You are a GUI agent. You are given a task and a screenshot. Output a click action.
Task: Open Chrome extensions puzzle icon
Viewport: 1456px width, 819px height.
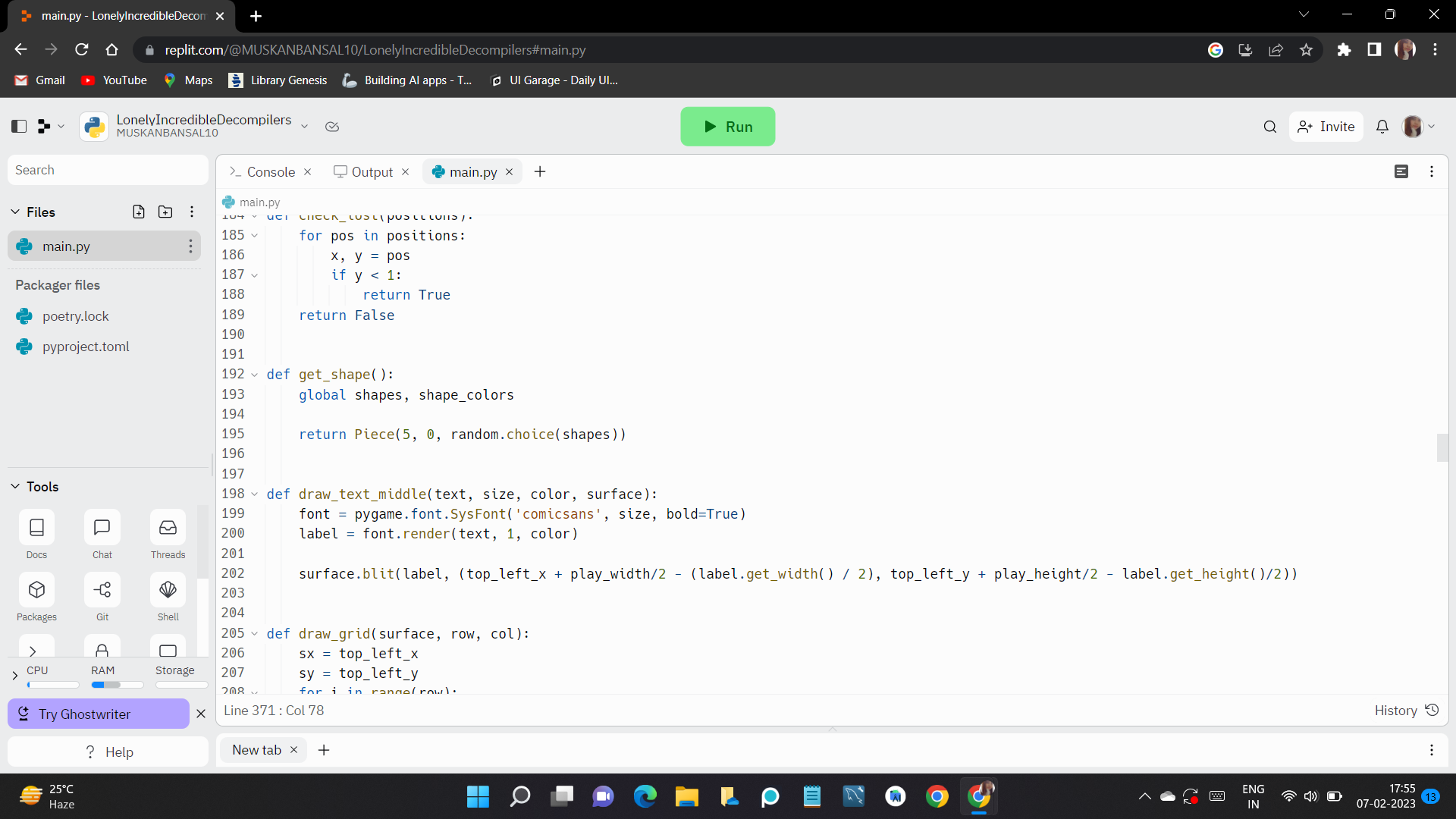point(1344,50)
